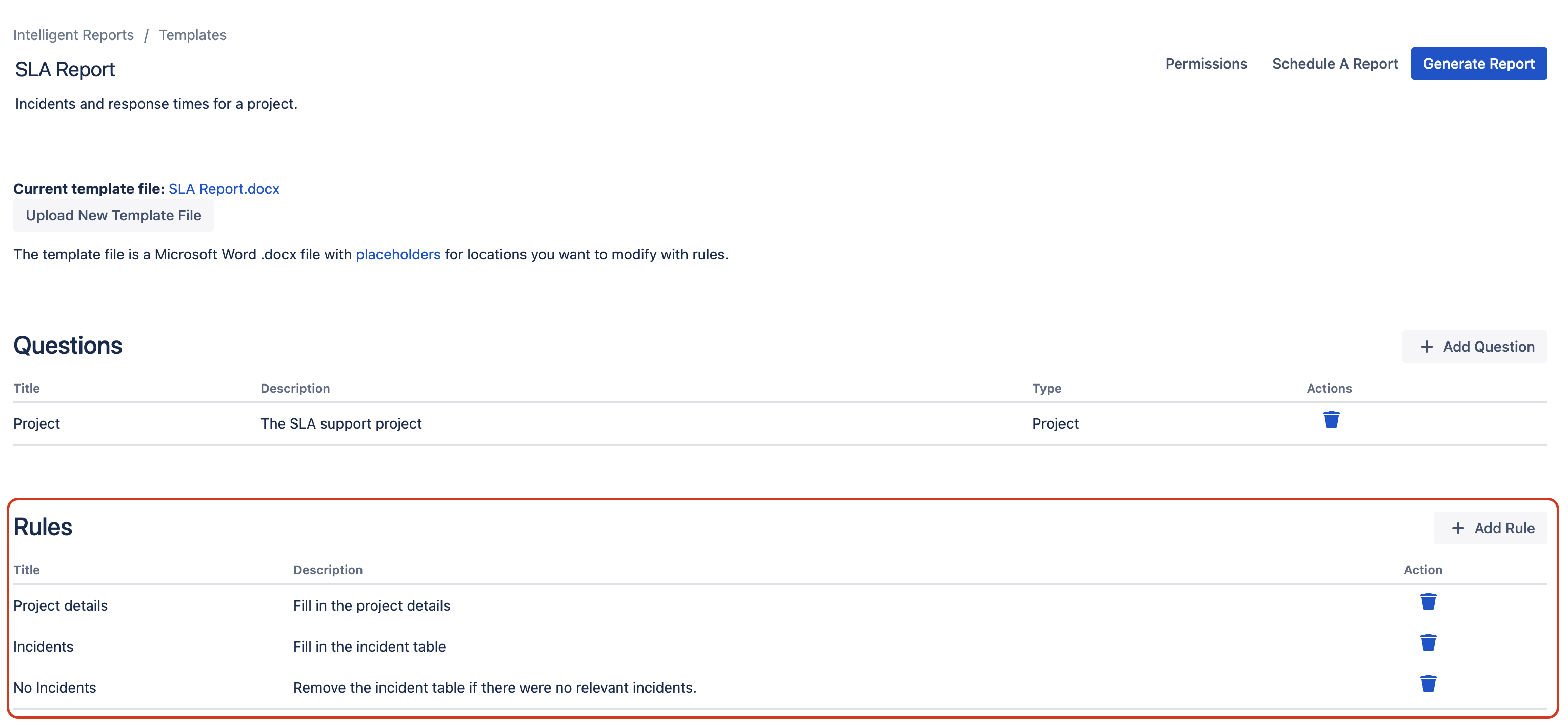1568x727 pixels.
Task: Open the SLA Report.docx link
Action: pyautogui.click(x=224, y=189)
